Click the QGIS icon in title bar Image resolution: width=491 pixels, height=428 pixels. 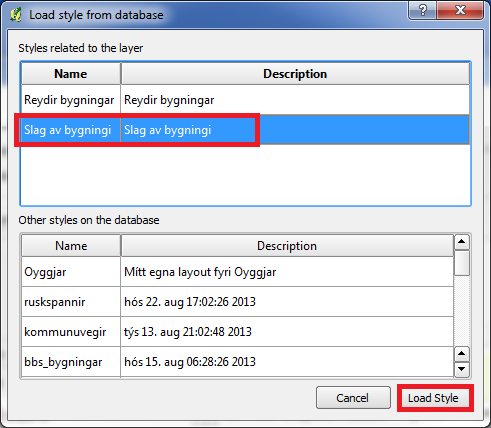[16, 15]
